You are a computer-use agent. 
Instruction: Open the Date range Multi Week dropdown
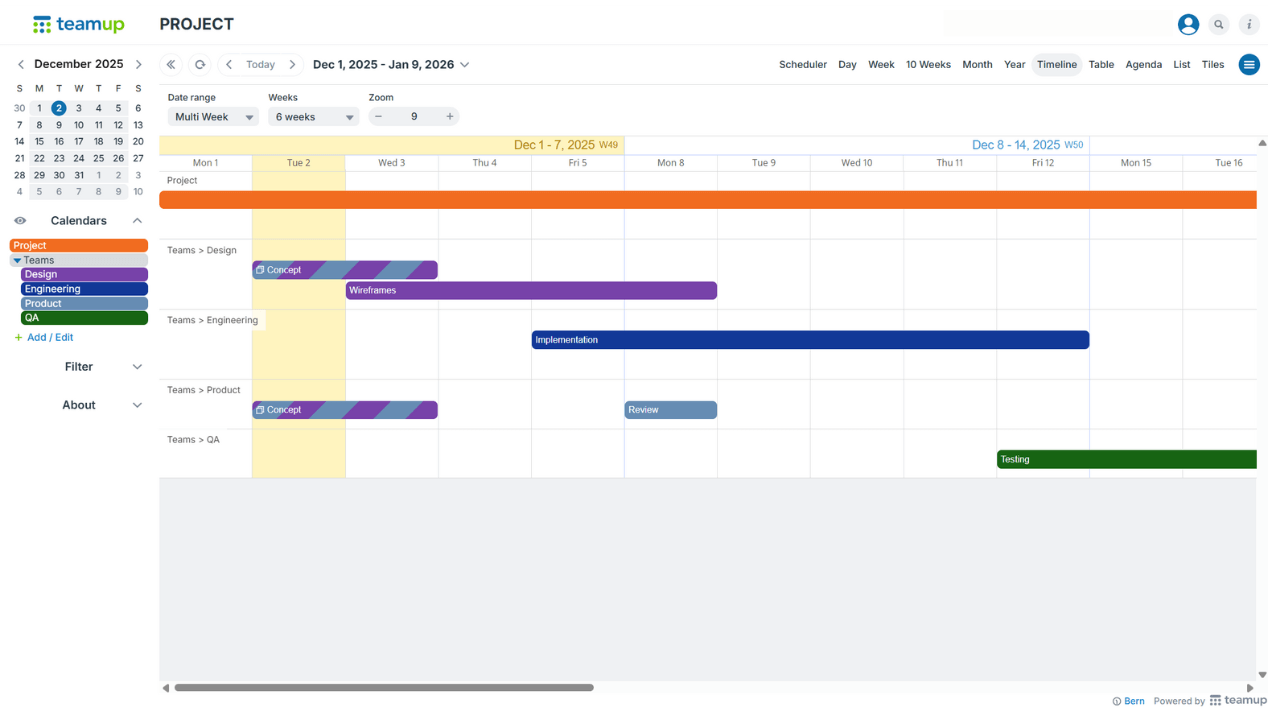point(213,117)
